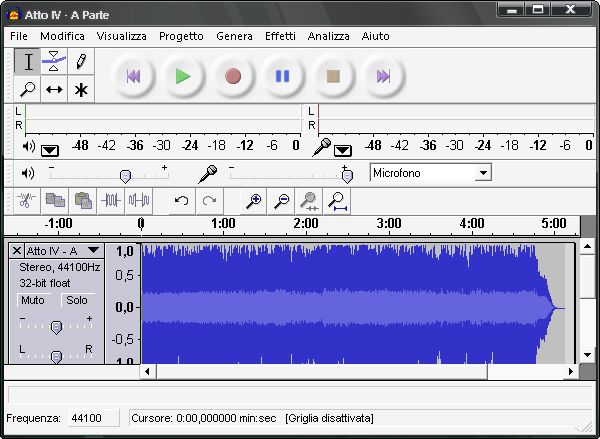Open the File menu
The width and height of the screenshot is (600, 439).
click(x=19, y=36)
